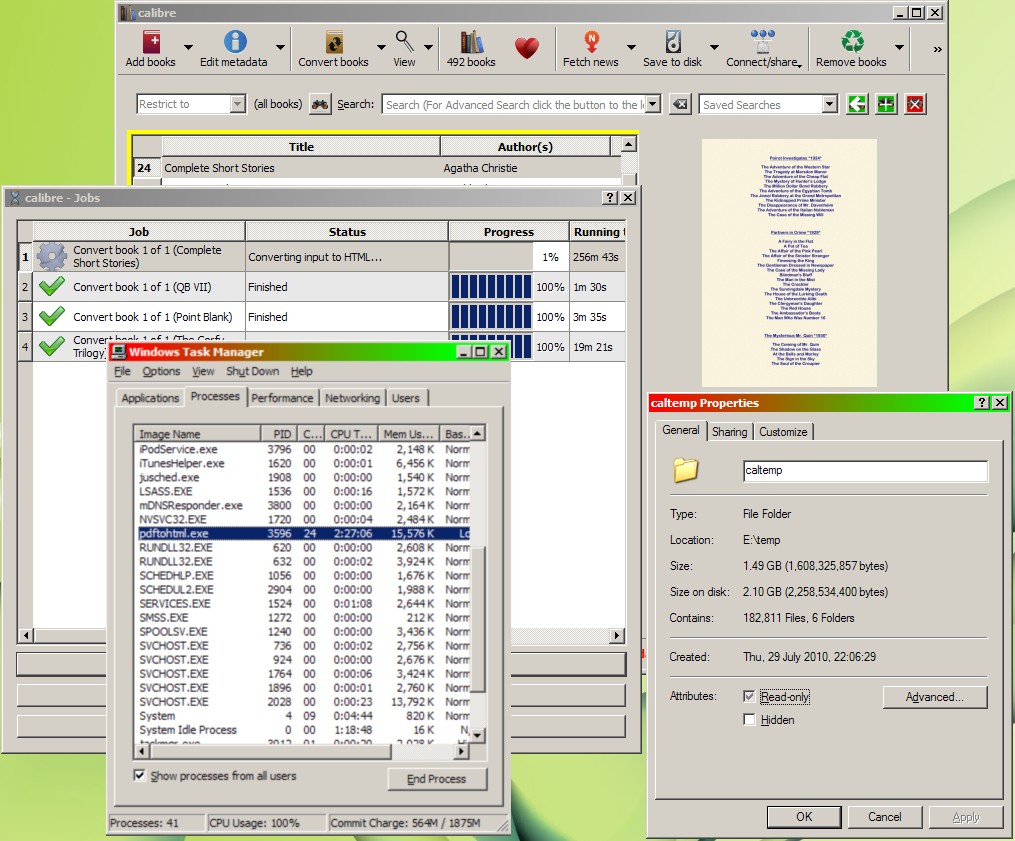Enable the Hidden attribute checkbox
The height and width of the screenshot is (841, 1015).
pyautogui.click(x=749, y=719)
